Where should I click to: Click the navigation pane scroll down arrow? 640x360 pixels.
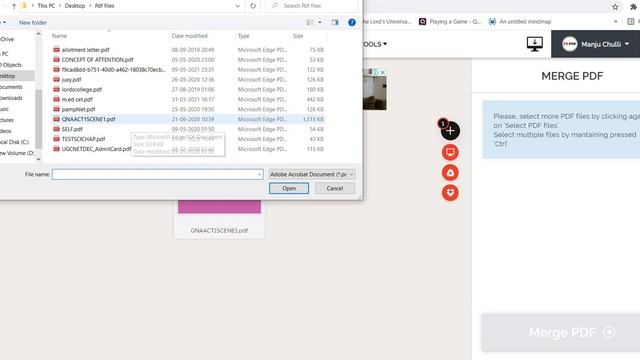pos(38,159)
